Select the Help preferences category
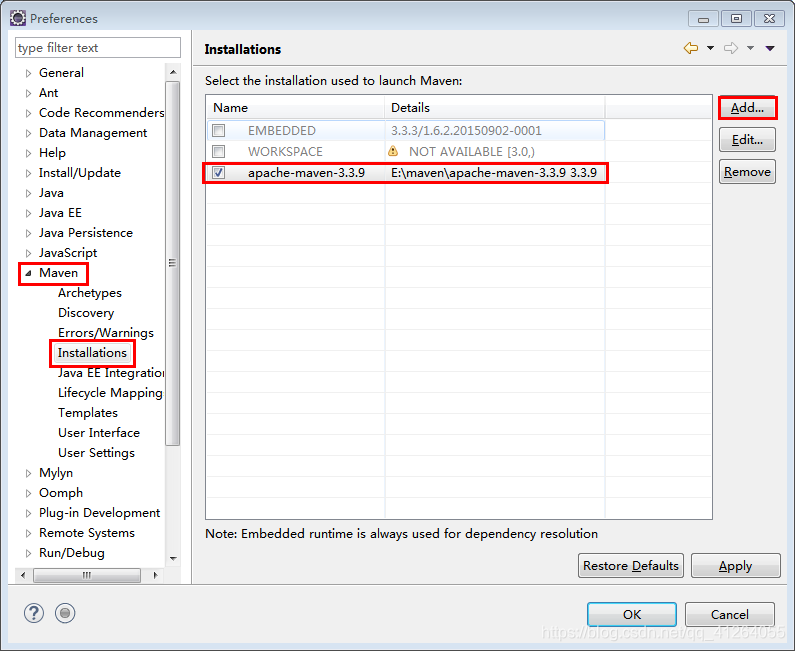This screenshot has width=795, height=651. pos(52,153)
